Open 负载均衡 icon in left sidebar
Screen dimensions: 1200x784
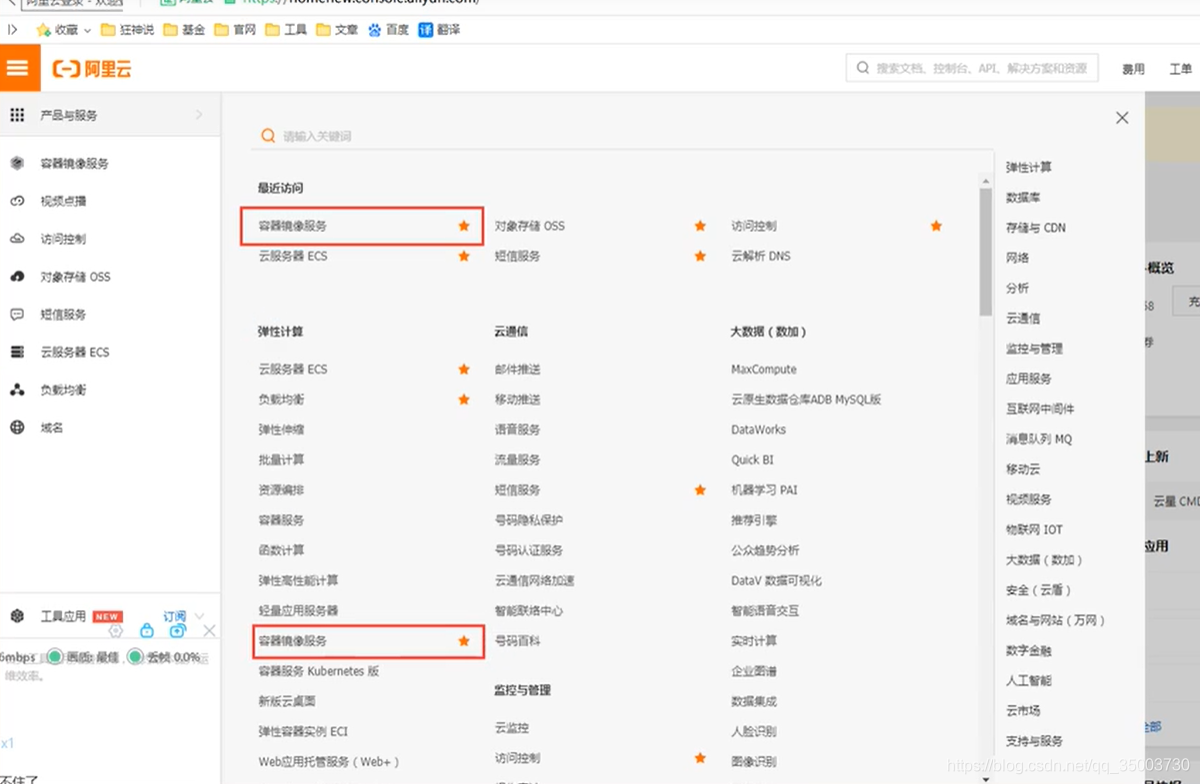click(17, 390)
